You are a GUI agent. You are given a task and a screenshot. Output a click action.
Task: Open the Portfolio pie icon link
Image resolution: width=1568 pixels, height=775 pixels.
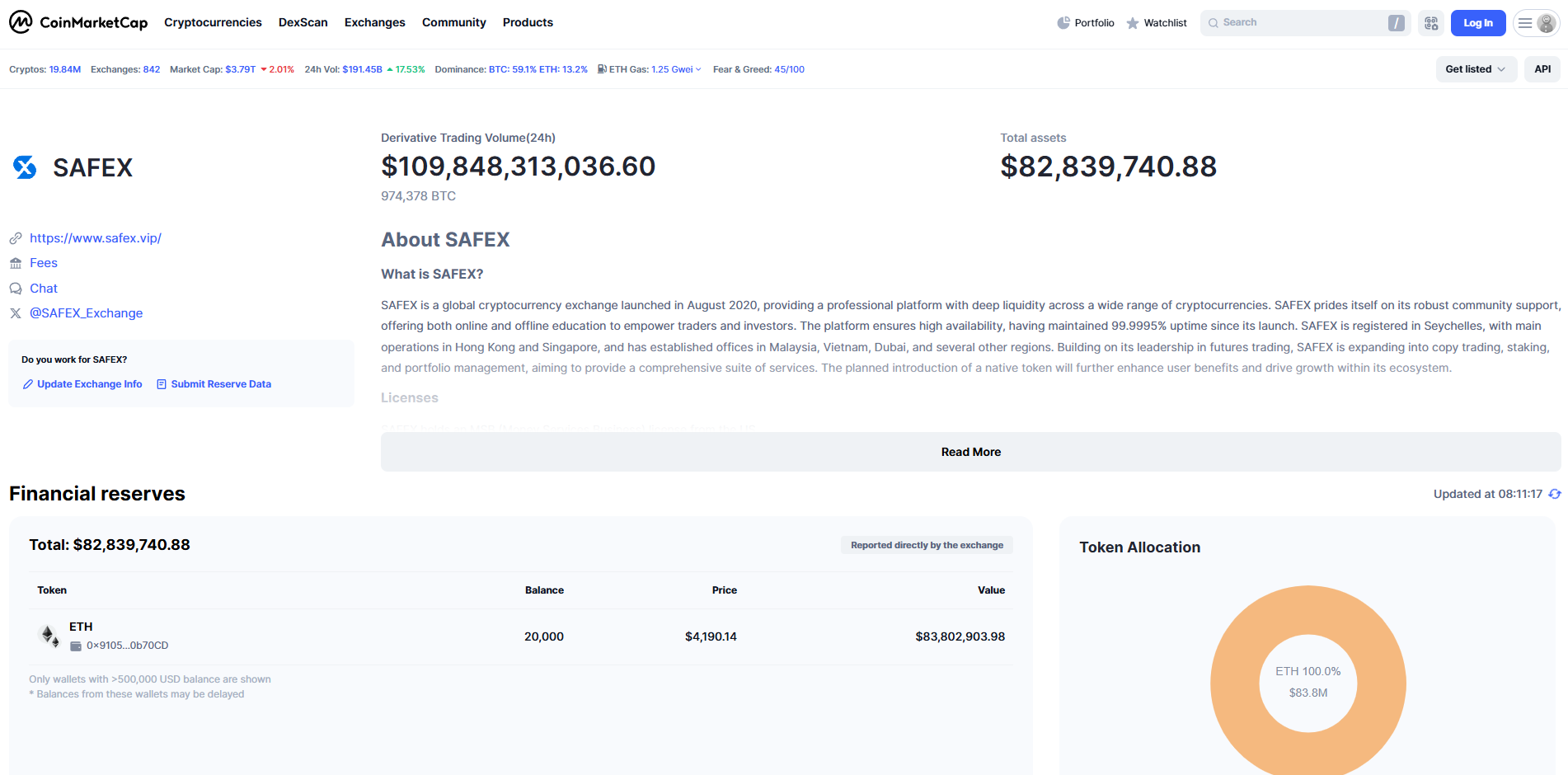(1063, 23)
